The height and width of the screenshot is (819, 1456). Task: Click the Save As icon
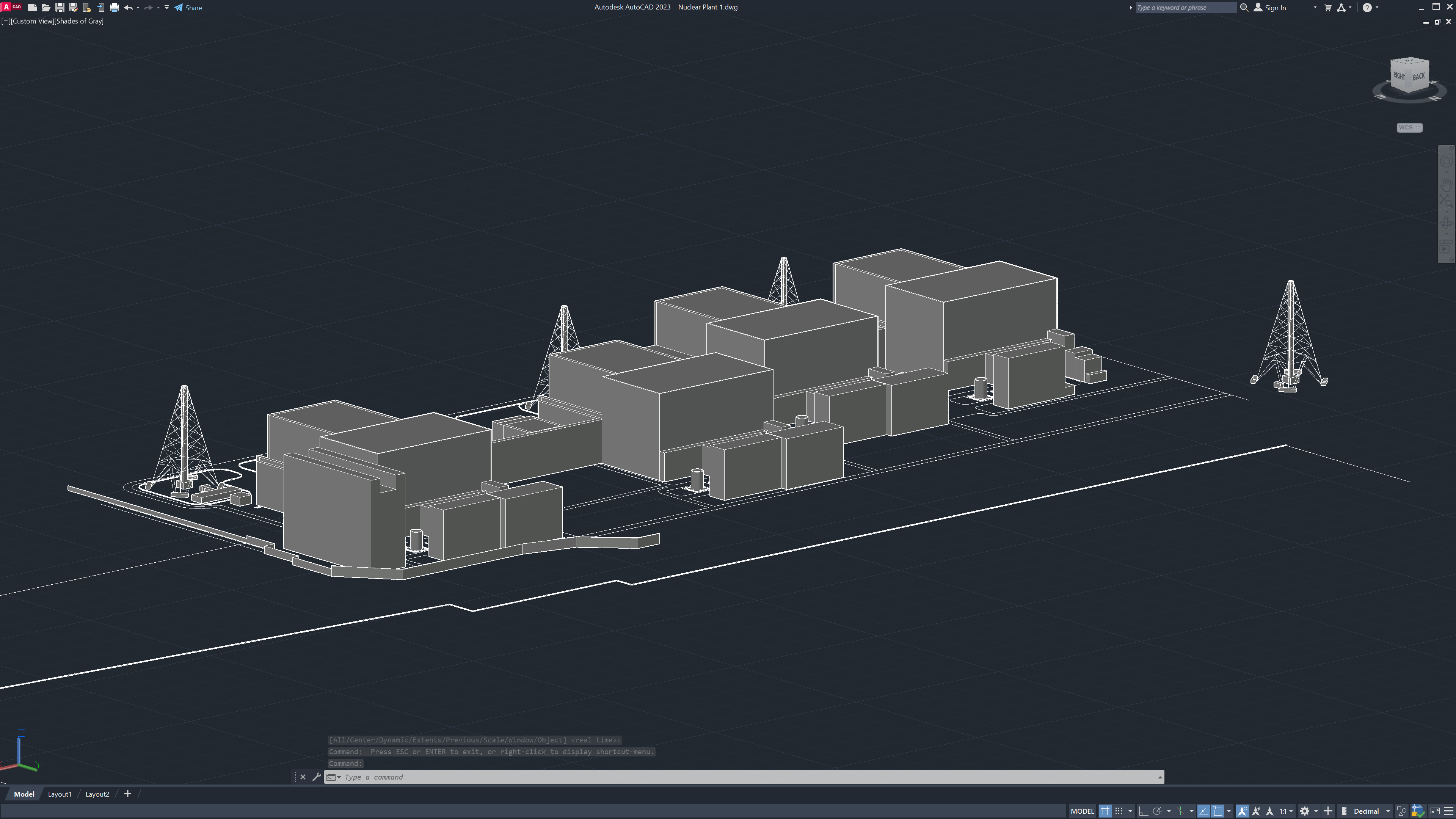pos(73,8)
